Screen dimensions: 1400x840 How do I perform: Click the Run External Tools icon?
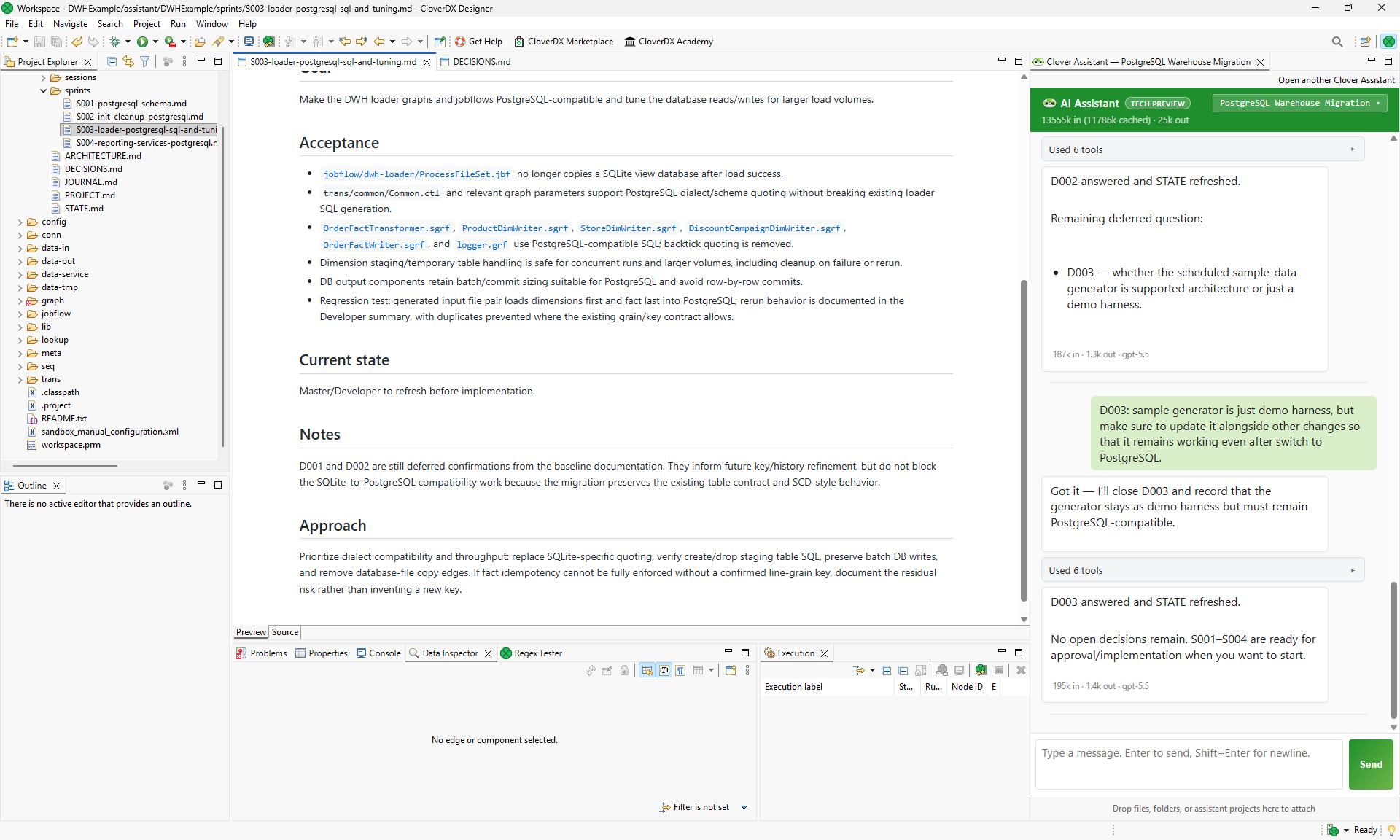click(170, 42)
